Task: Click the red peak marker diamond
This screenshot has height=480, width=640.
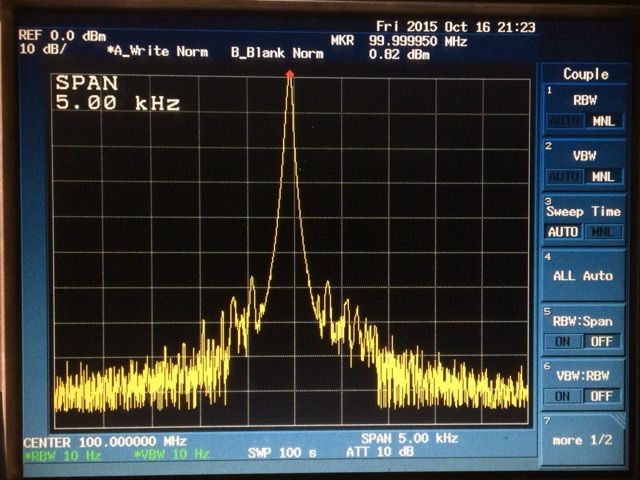Action: pos(290,74)
